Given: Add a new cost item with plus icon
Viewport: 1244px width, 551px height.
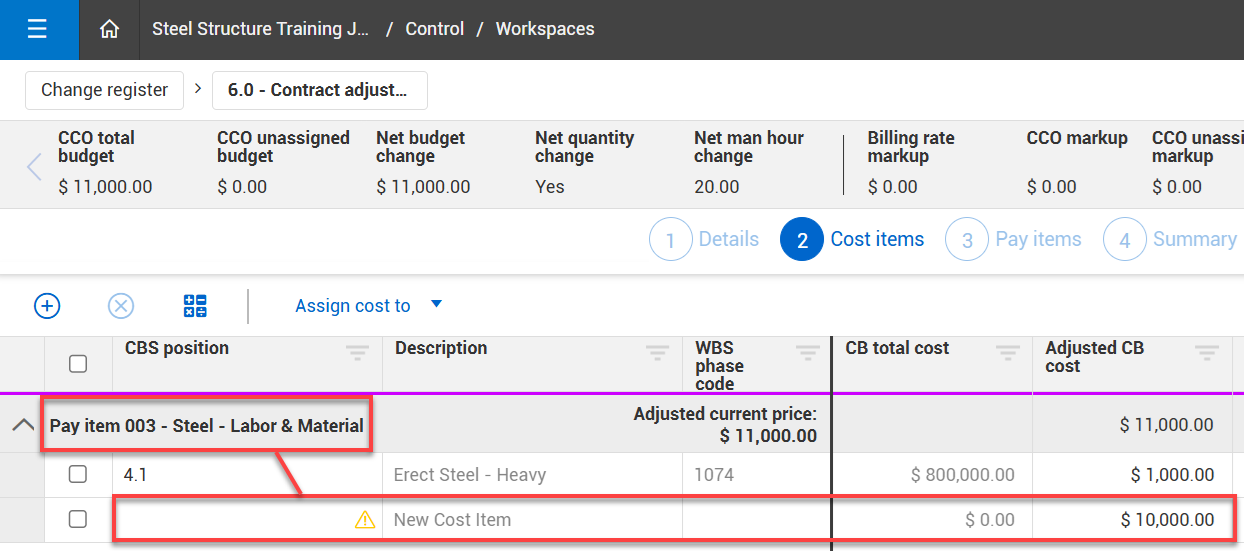Looking at the screenshot, I should [47, 306].
